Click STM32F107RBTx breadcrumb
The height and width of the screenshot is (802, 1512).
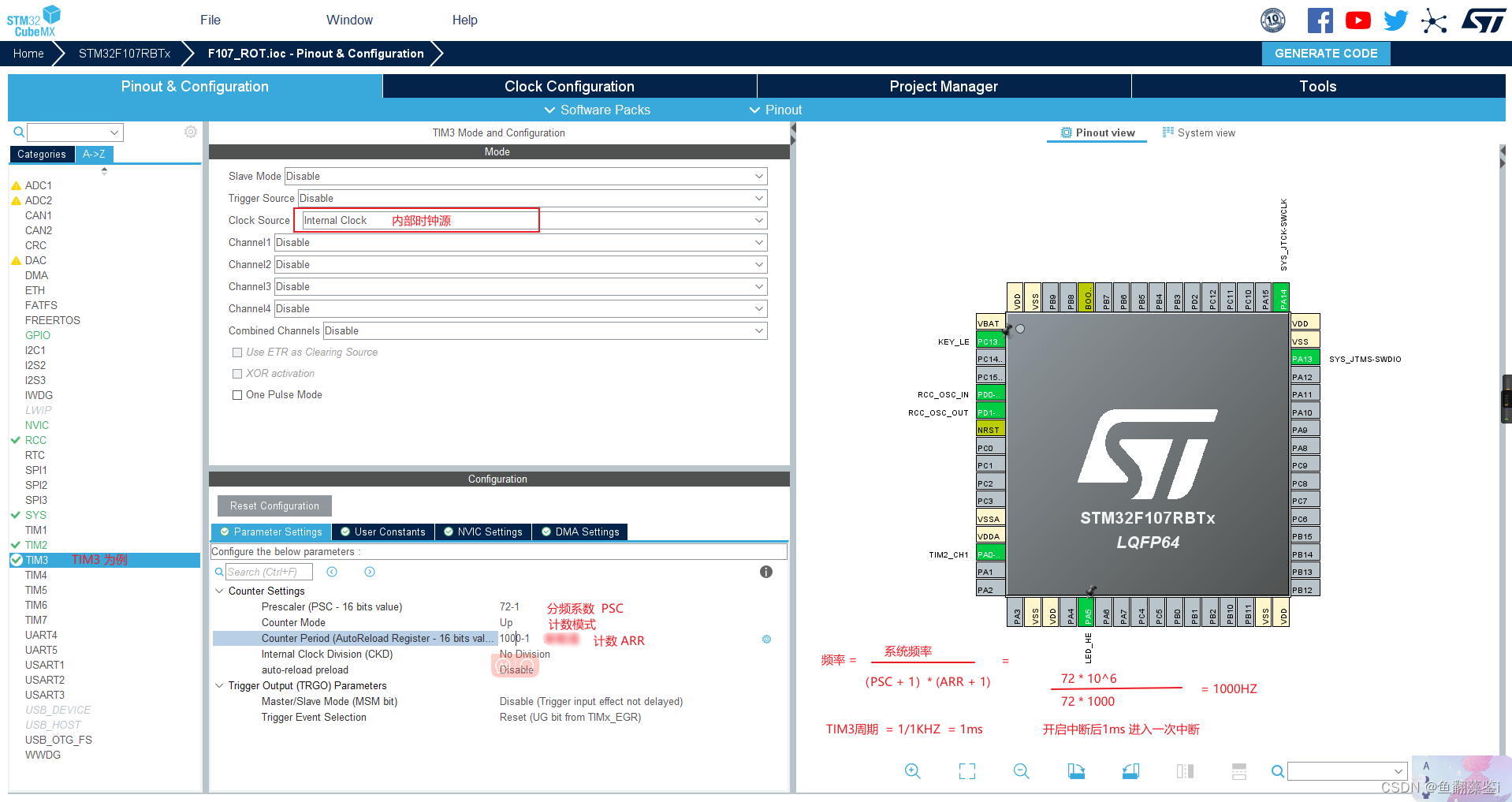[x=125, y=54]
